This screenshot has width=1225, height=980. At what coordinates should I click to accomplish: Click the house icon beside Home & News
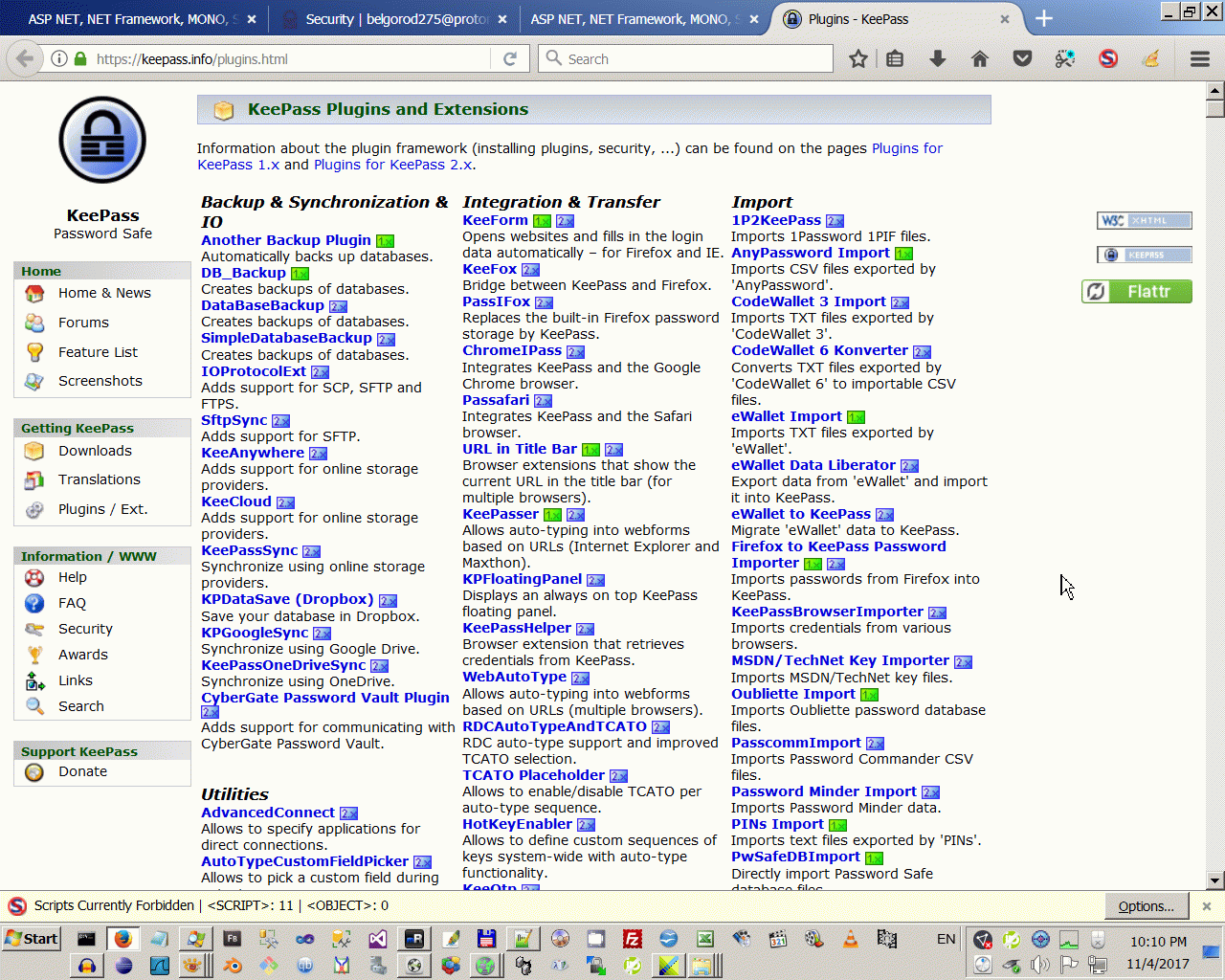tap(34, 294)
